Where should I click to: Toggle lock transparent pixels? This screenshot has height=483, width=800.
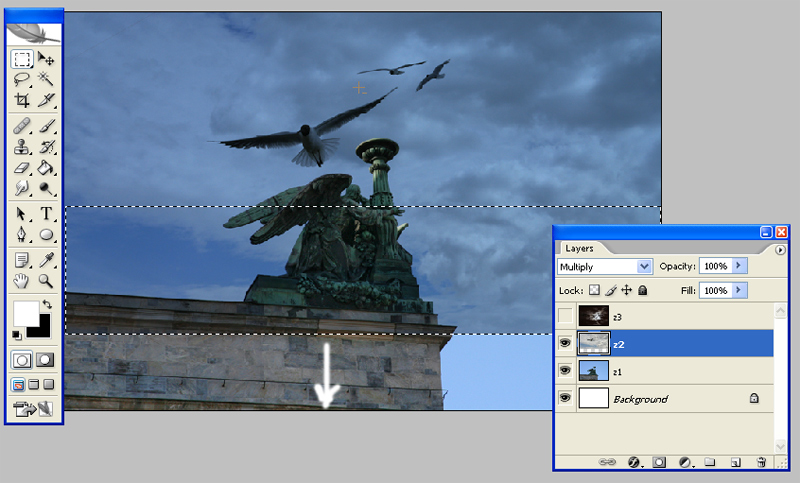[594, 290]
